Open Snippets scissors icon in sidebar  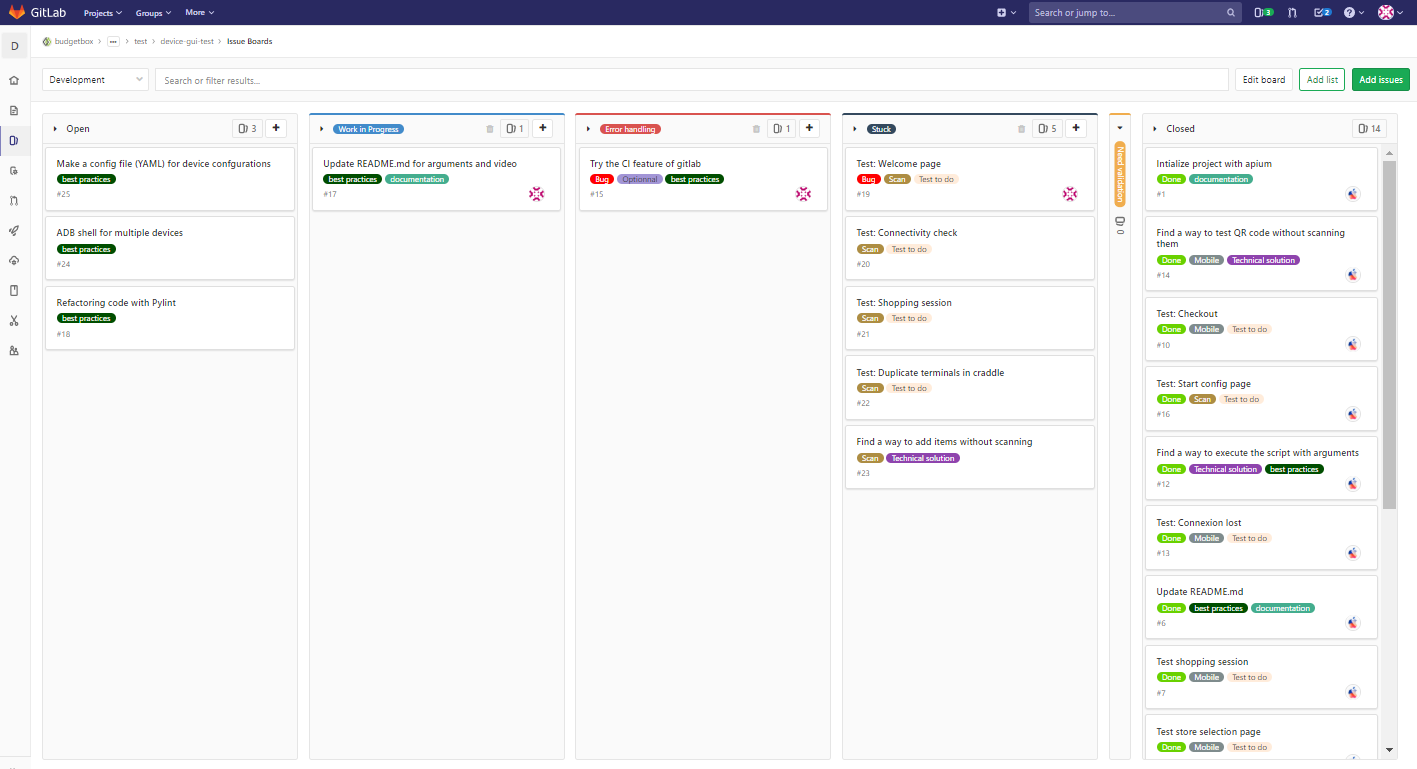[14, 321]
